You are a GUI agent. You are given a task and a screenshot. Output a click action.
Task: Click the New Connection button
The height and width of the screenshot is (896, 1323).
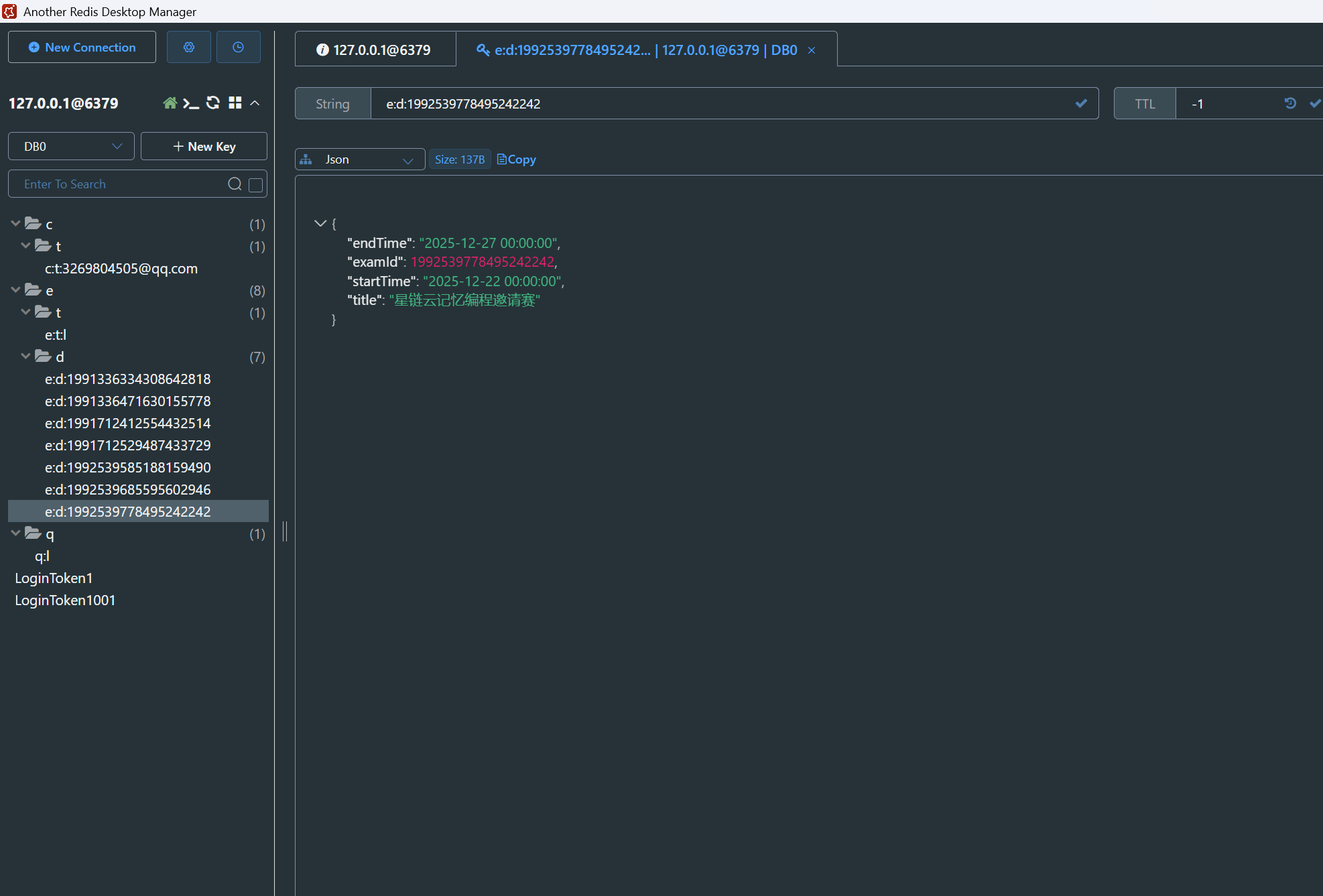pyautogui.click(x=82, y=47)
